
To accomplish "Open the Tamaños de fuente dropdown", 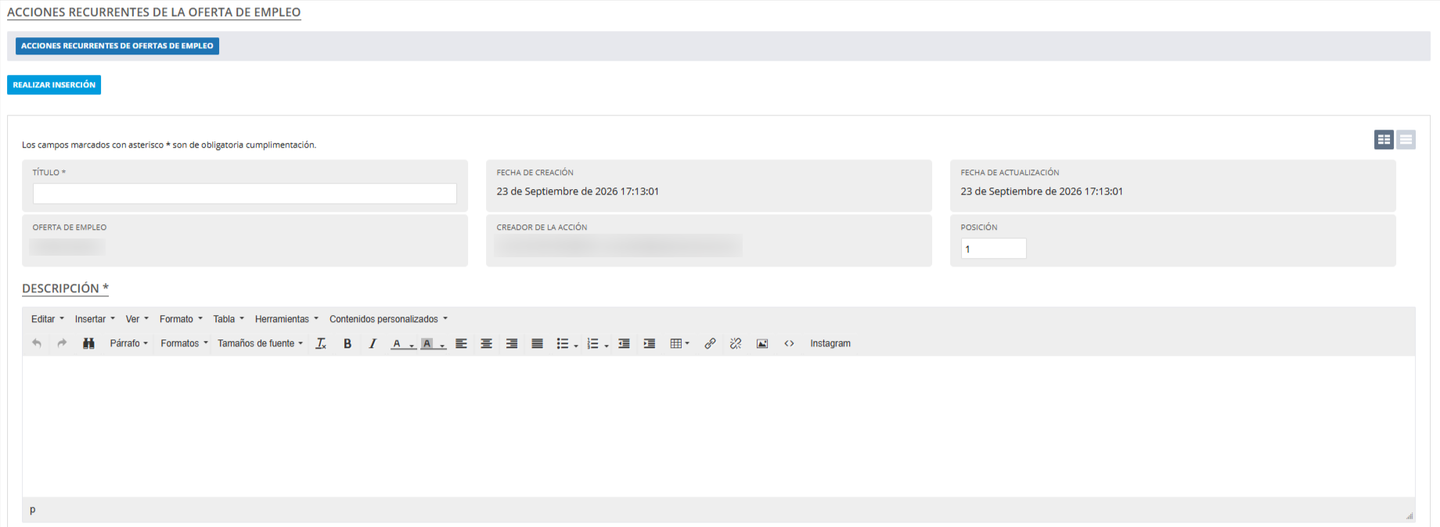I will [x=261, y=343].
